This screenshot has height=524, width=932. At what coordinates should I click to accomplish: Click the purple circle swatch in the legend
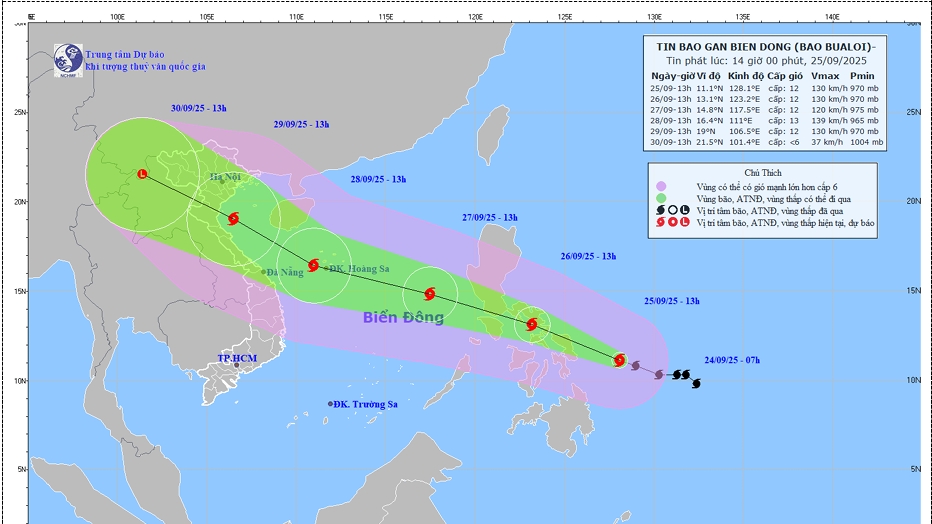click(x=662, y=187)
